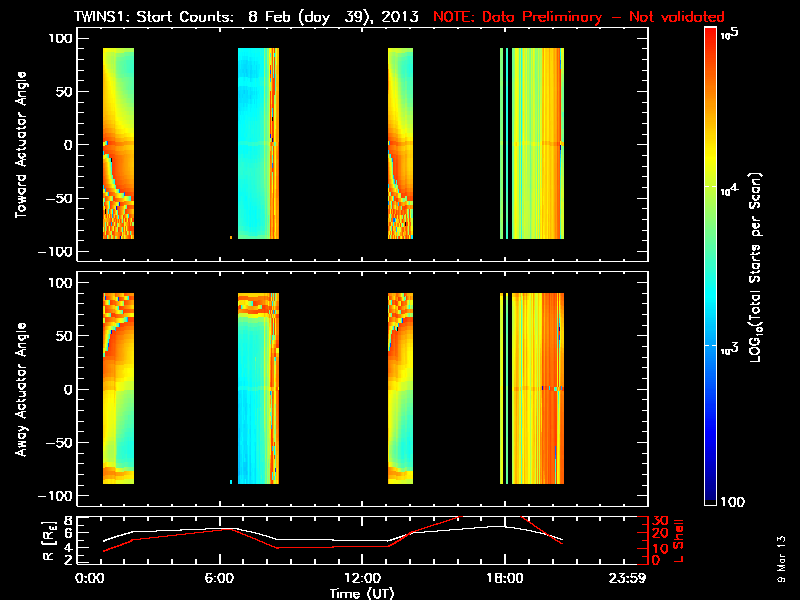Click the 23:59 time axis label

627,579
